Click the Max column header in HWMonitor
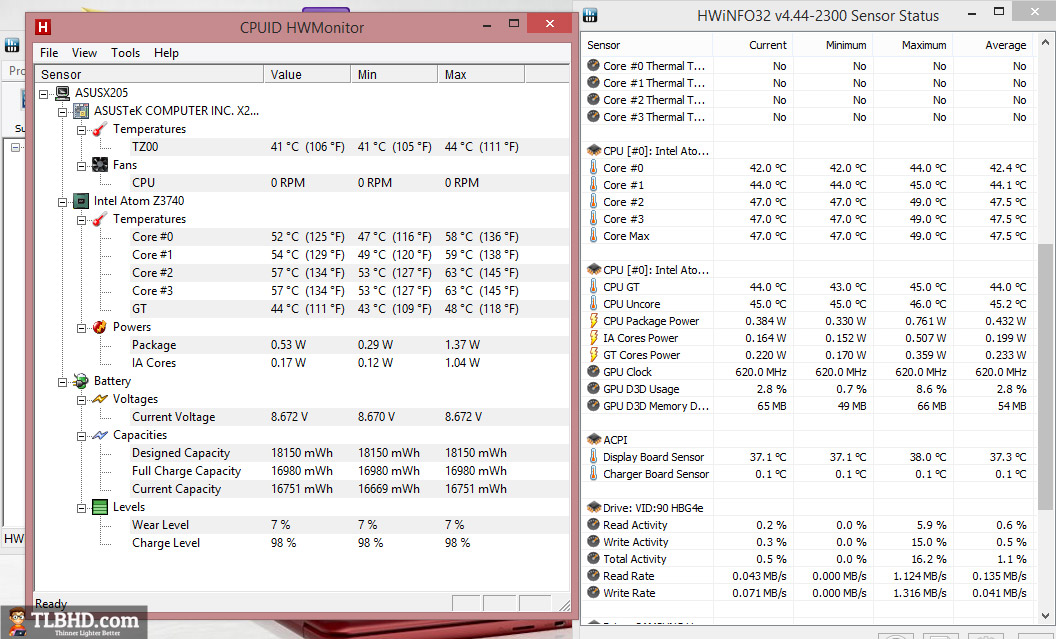This screenshot has height=639, width=1056. pos(481,74)
